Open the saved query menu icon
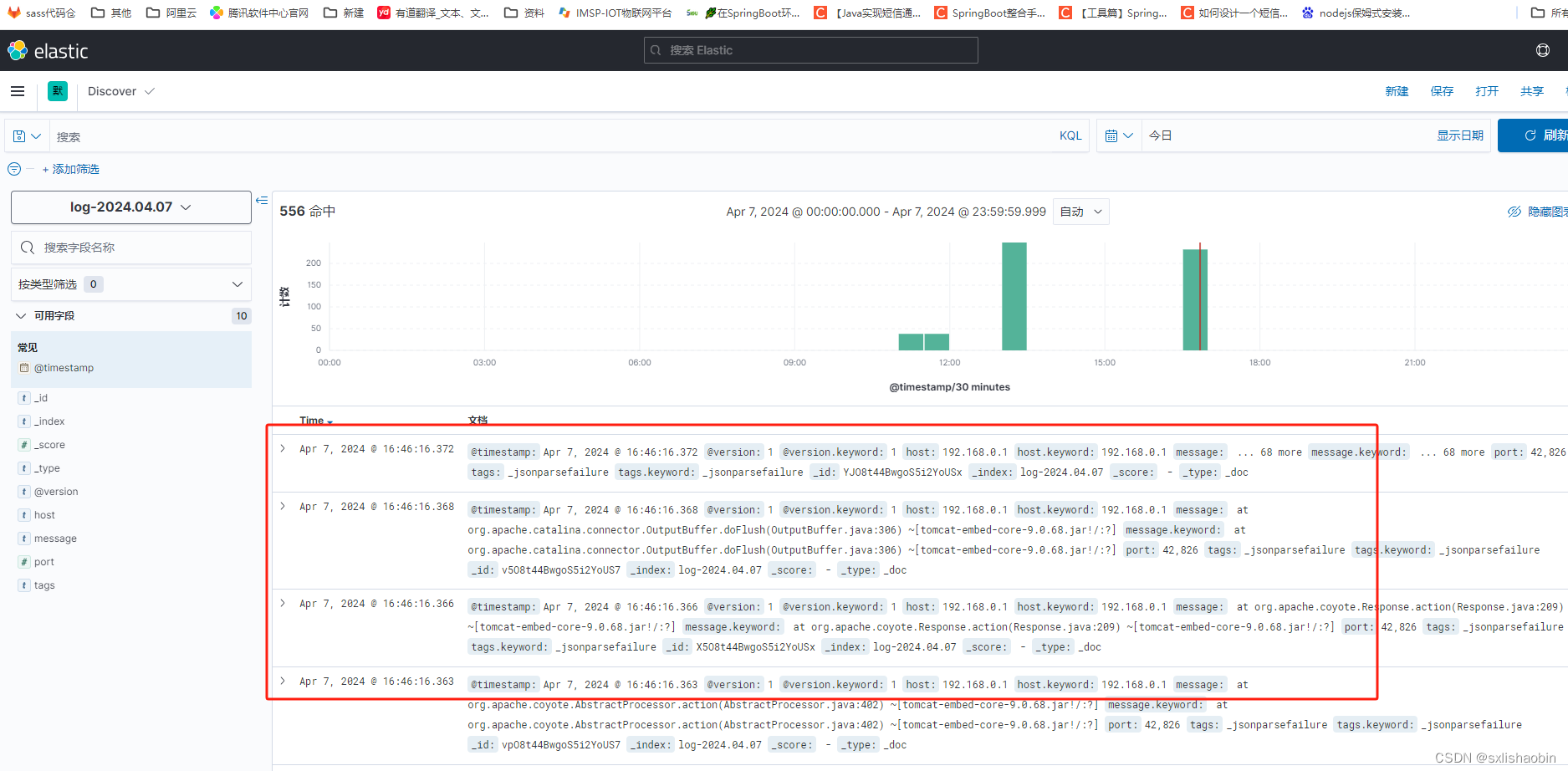The image size is (1568, 771). [x=27, y=135]
